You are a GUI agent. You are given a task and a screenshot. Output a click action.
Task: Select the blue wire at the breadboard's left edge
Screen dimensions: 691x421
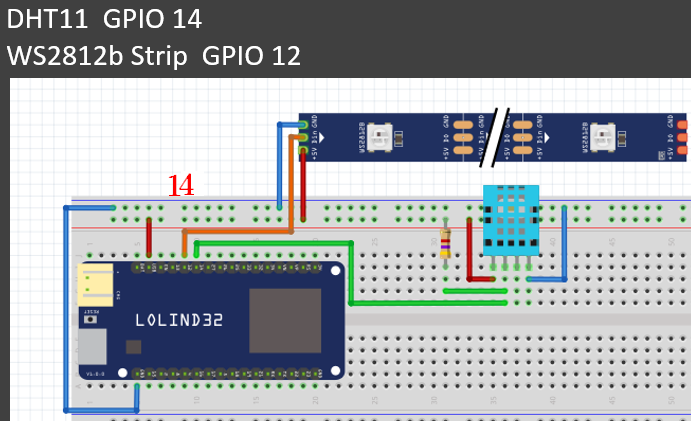click(x=66, y=310)
